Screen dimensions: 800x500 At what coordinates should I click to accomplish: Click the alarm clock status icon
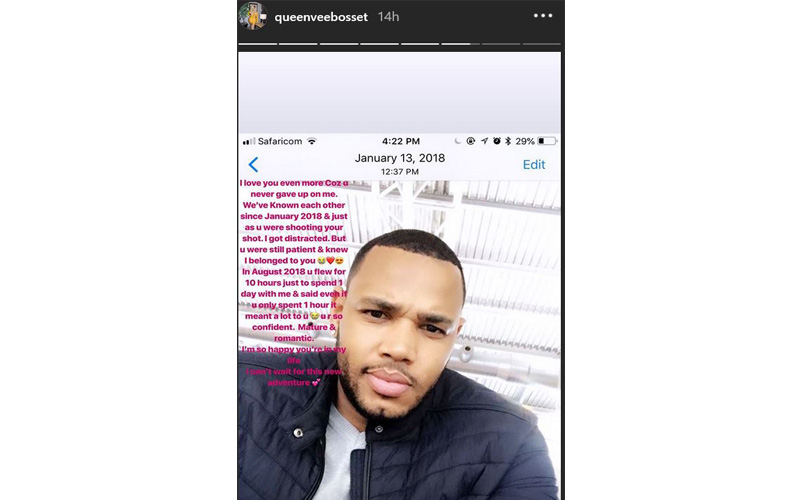[496, 141]
